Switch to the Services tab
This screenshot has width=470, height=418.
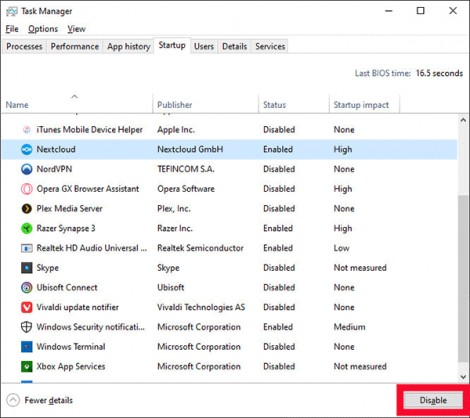270,46
